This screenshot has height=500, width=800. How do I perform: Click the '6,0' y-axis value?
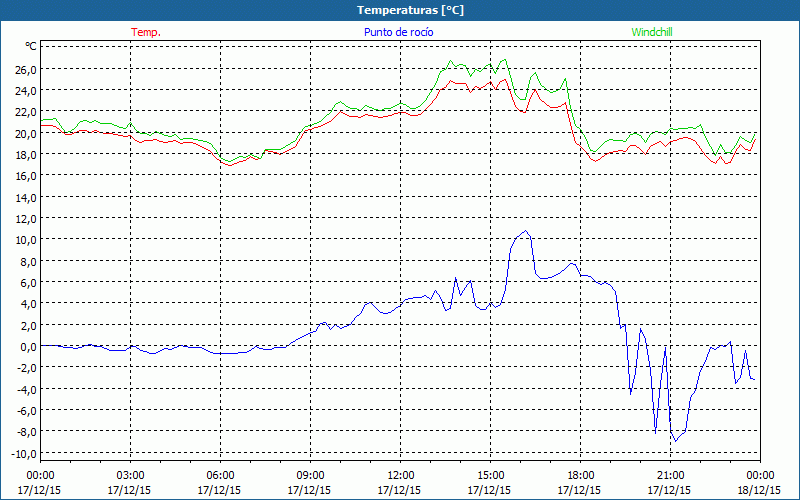[x=29, y=283]
